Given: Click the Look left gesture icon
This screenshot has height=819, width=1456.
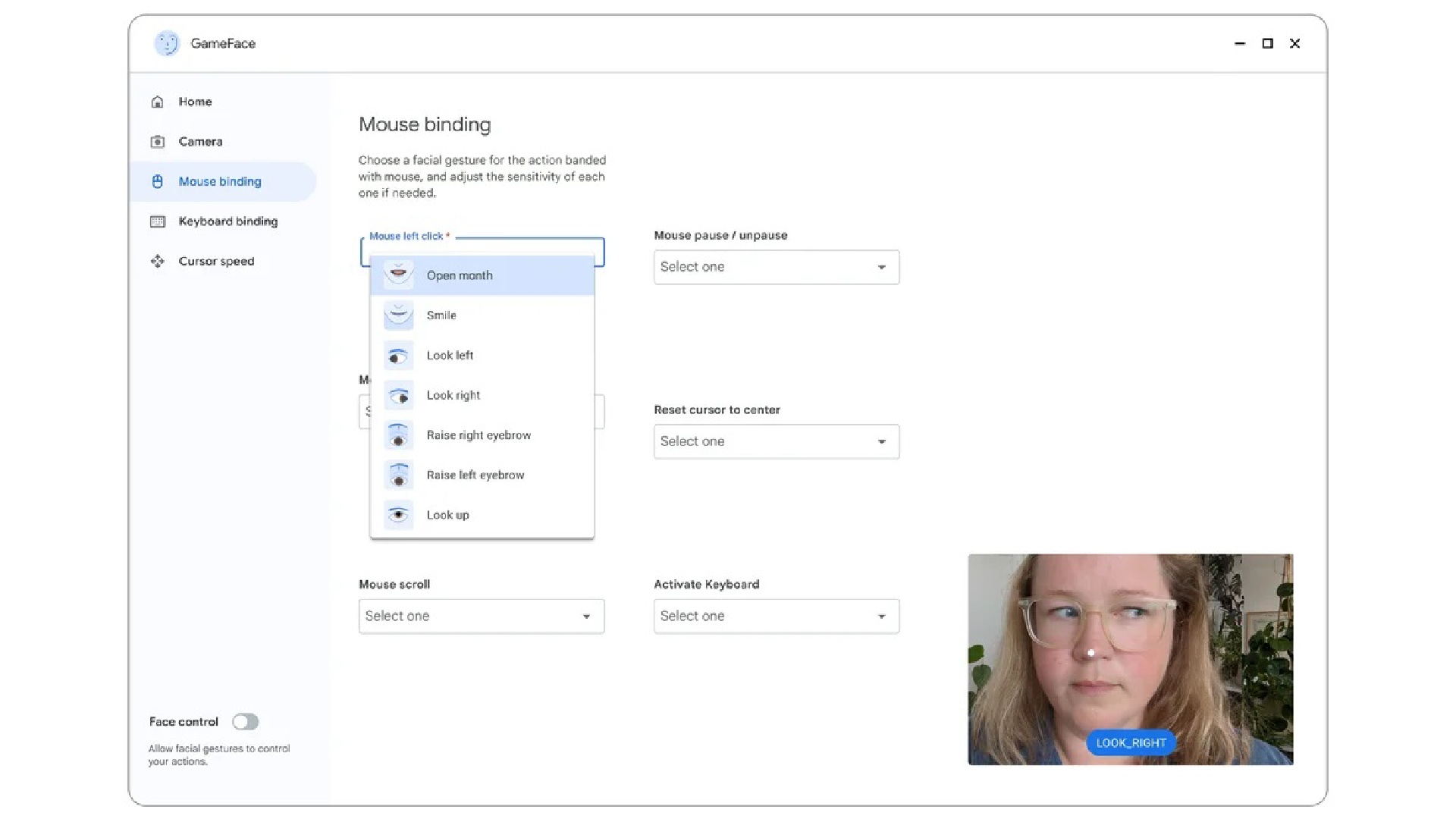Looking at the screenshot, I should [397, 355].
